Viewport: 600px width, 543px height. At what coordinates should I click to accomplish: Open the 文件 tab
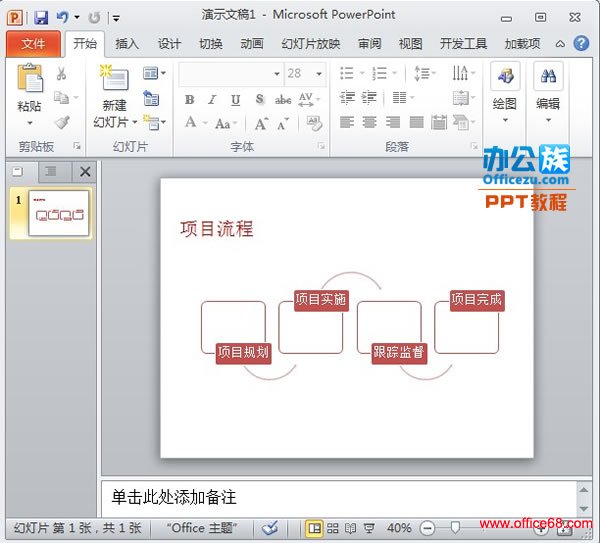[x=33, y=44]
